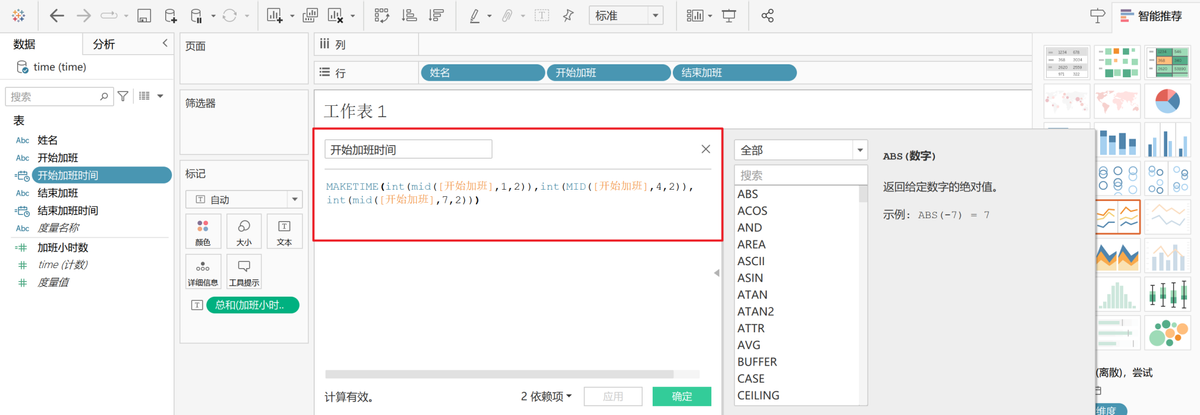Click the refresh data icon
This screenshot has height=415, width=1200.
[229, 16]
